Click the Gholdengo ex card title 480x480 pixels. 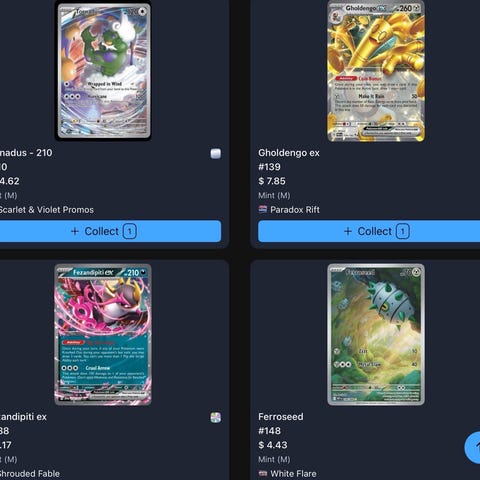(289, 153)
